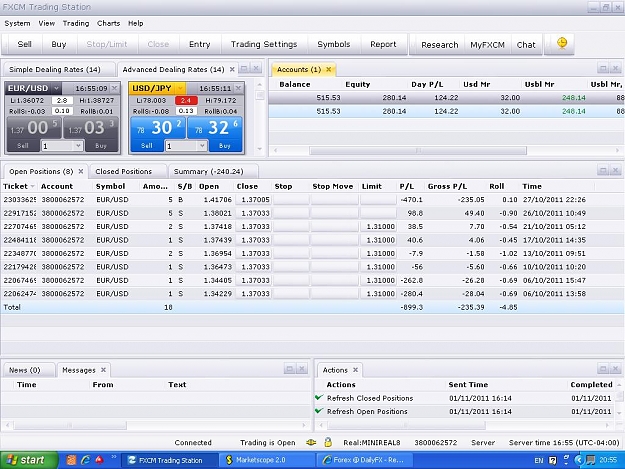This screenshot has height=469, width=625.
Task: Open the System menu
Action: click(x=17, y=24)
